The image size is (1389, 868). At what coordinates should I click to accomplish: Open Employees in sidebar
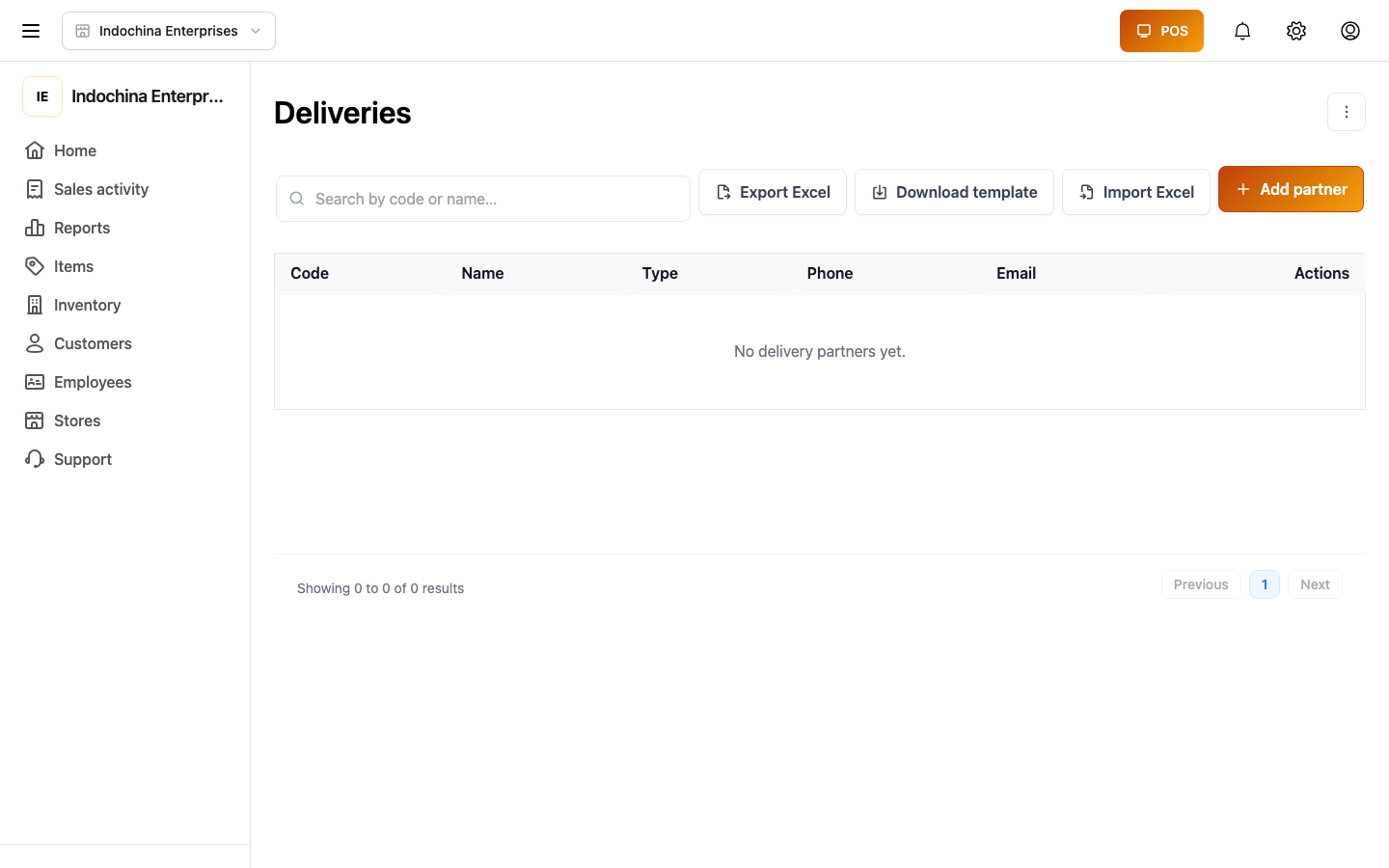[93, 382]
